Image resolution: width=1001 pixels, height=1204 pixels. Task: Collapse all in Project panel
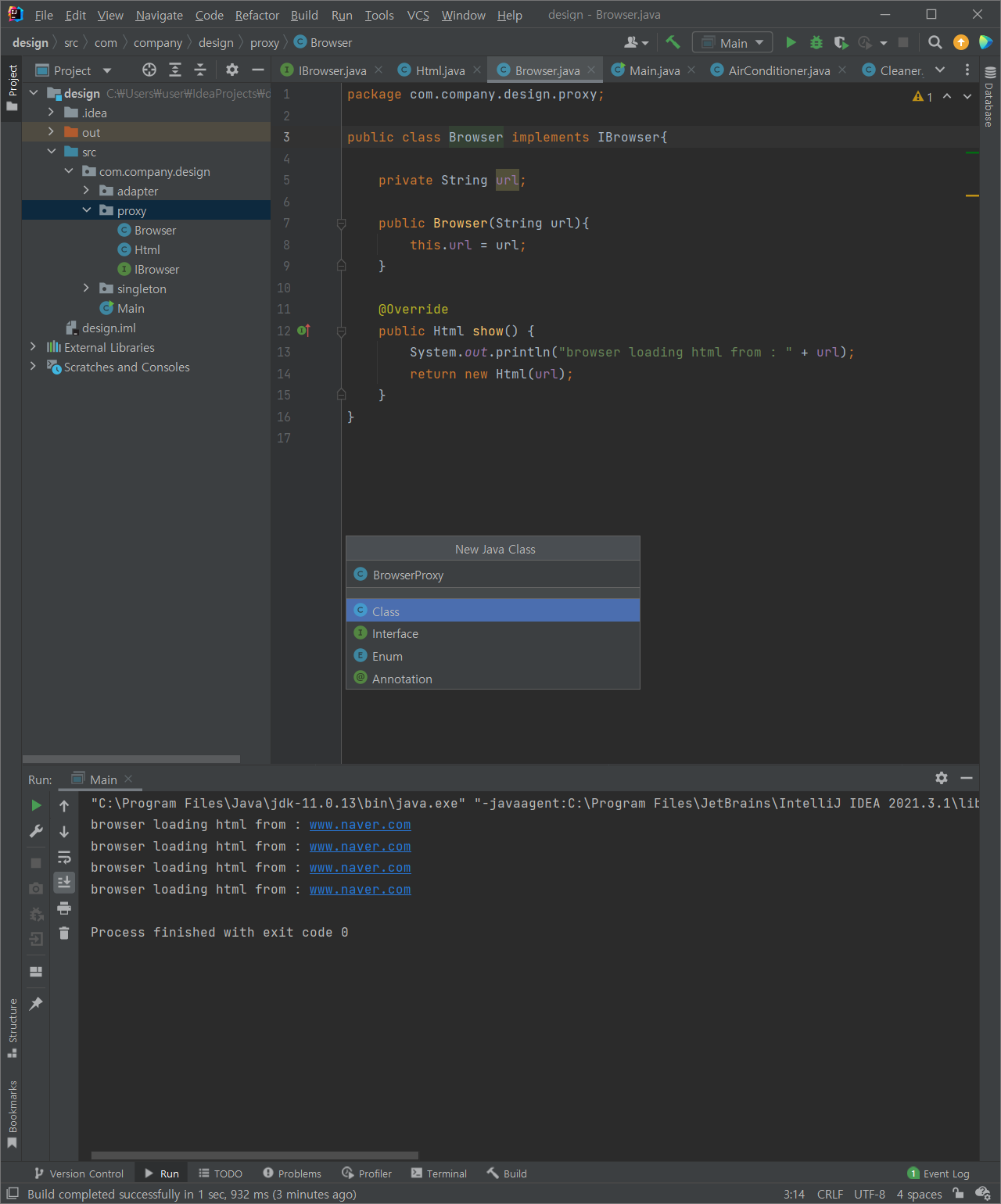(200, 70)
